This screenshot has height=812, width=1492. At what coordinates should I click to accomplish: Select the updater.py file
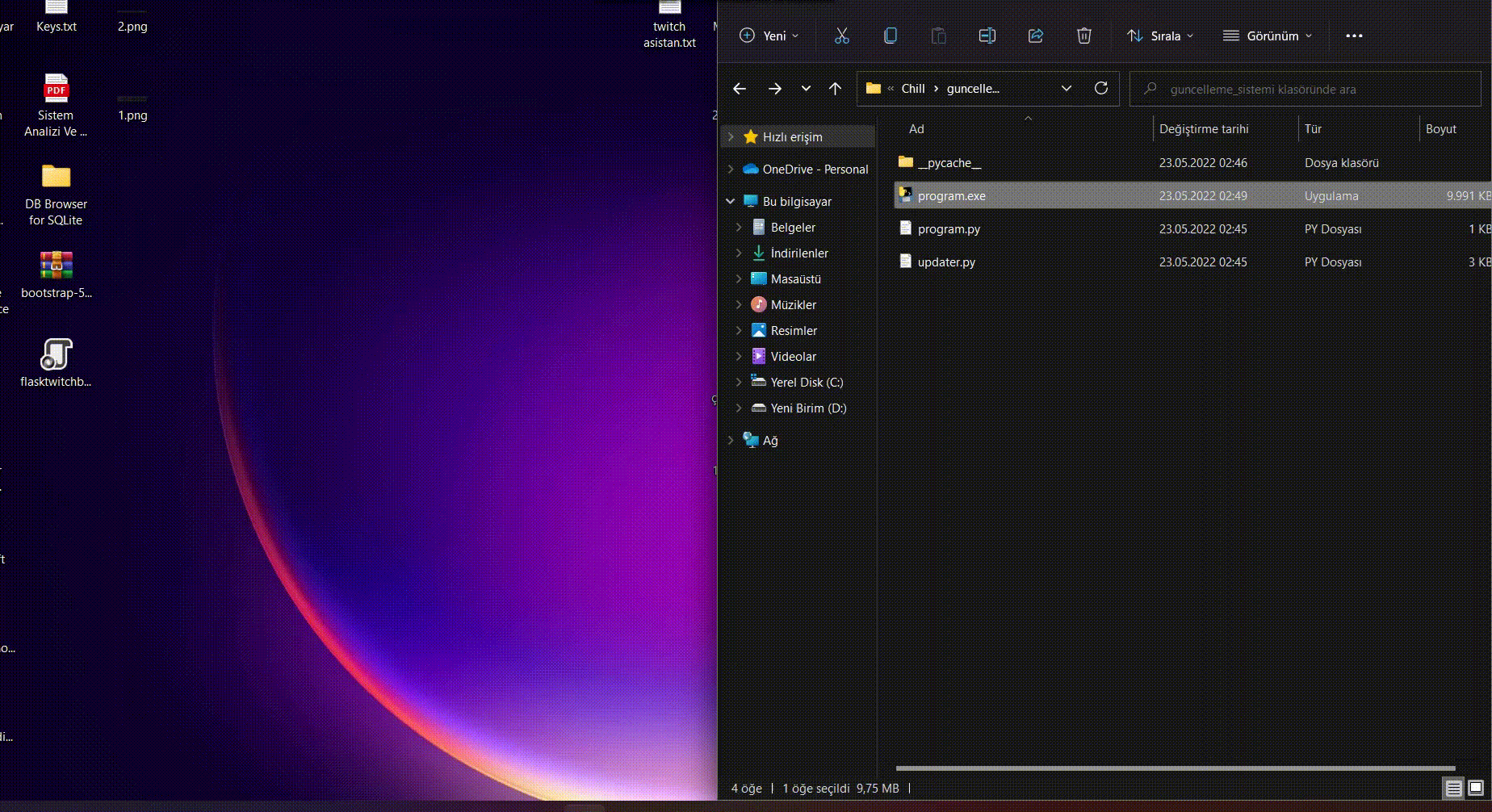click(1192, 262)
